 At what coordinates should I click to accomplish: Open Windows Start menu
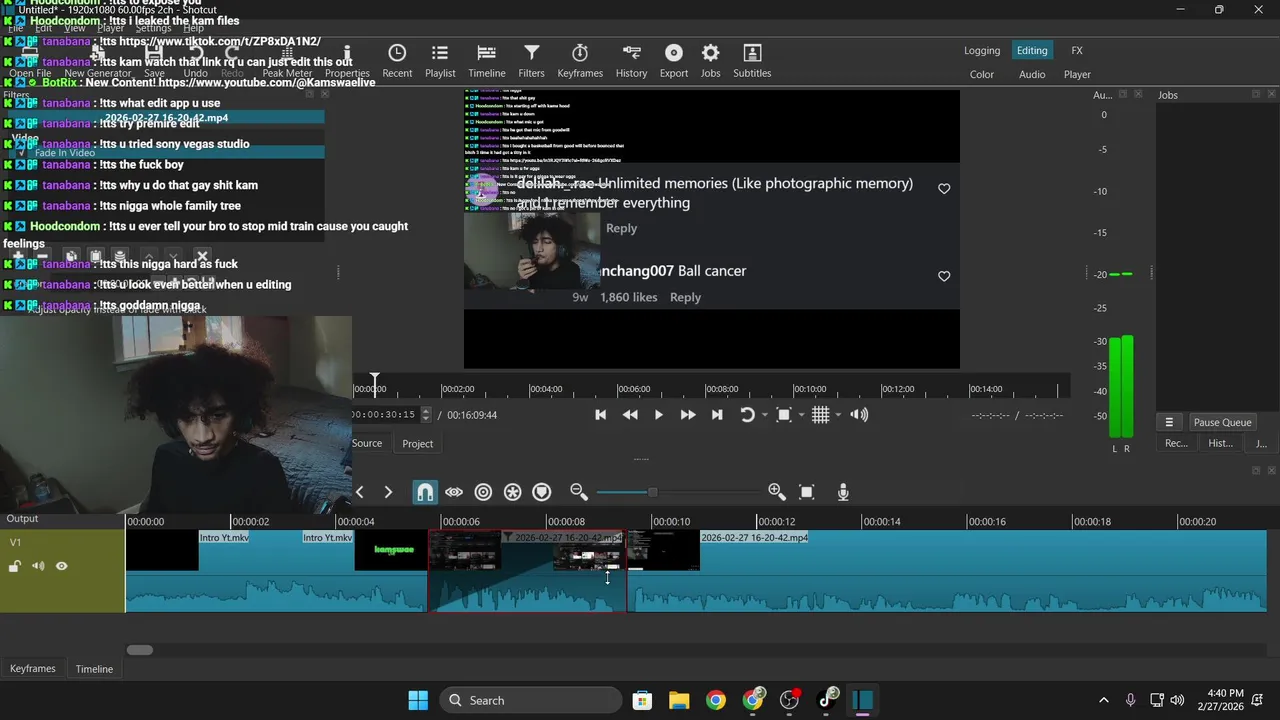(418, 700)
